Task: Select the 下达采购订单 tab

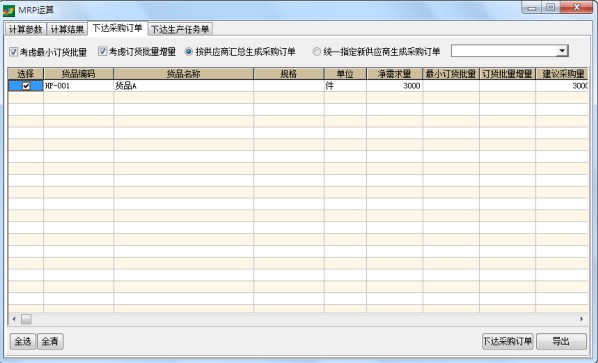Action: pos(117,28)
